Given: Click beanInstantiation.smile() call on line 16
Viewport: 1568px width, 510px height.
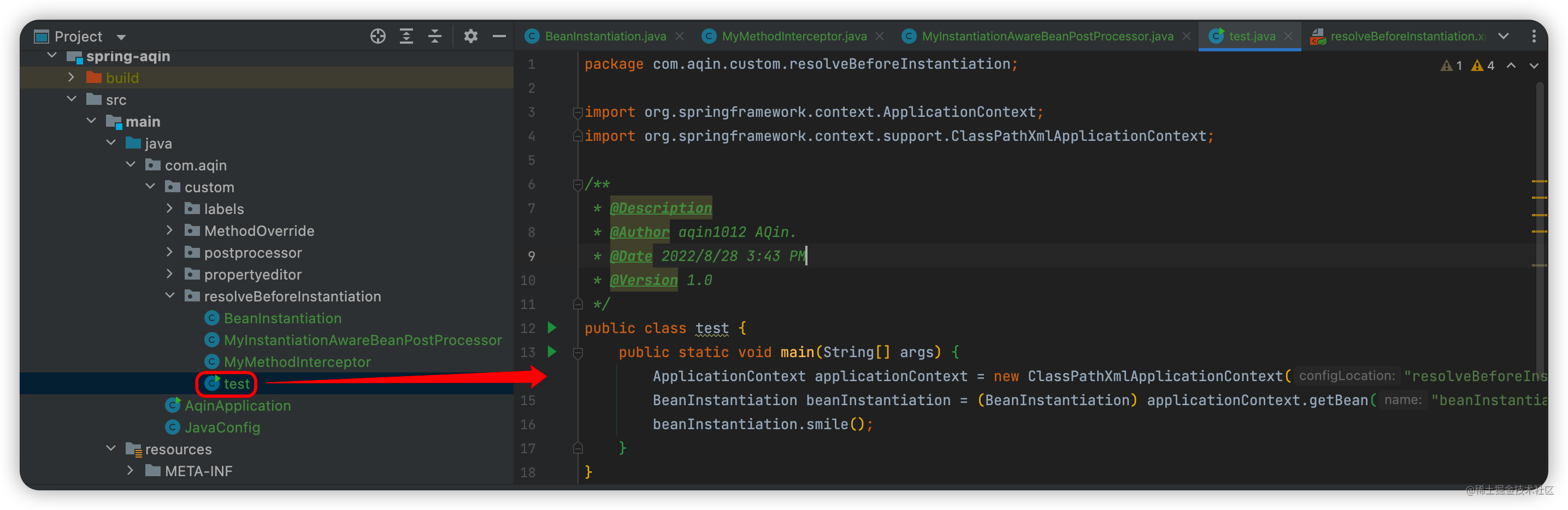Looking at the screenshot, I should click(763, 424).
